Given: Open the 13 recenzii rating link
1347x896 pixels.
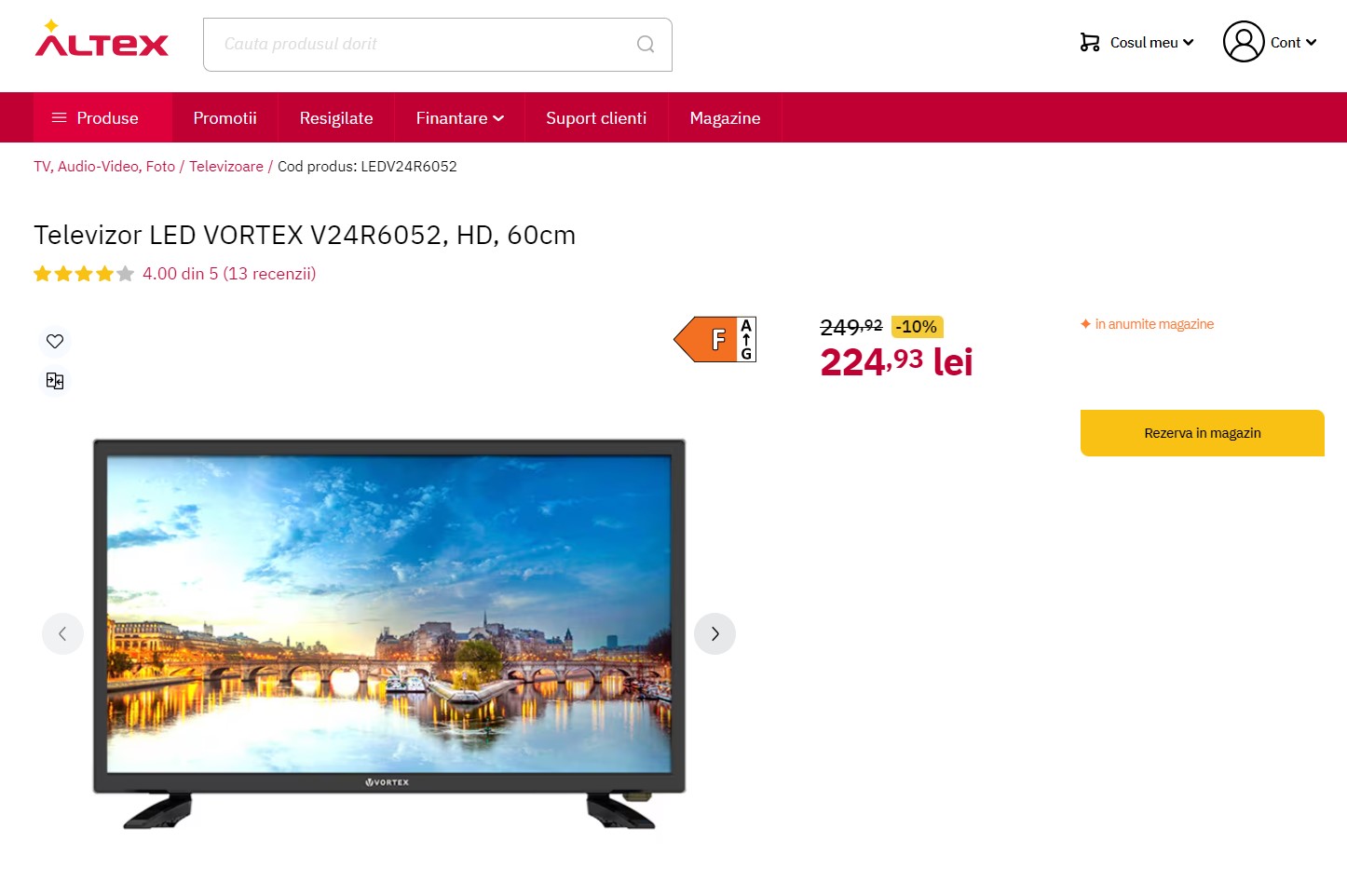Looking at the screenshot, I should 269,274.
